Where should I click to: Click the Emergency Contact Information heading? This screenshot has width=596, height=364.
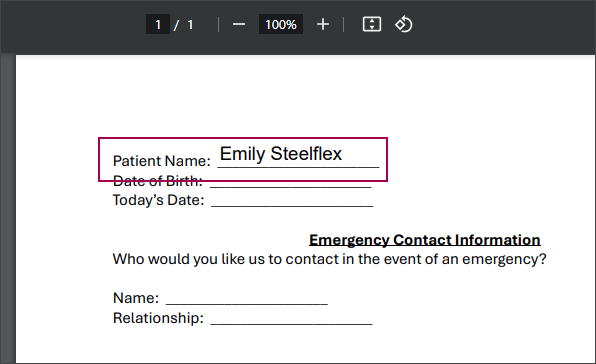[x=425, y=240]
